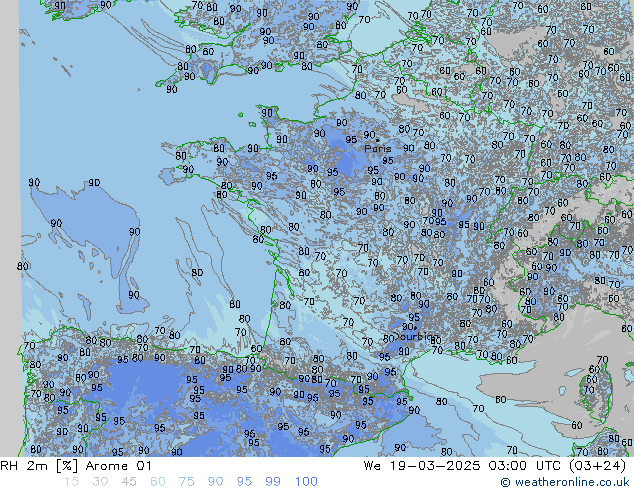The width and height of the screenshot is (634, 490).
Task: Click the "We 19-03-2025 03:00 UTC (03+24)" timestamp
Action: pyautogui.click(x=495, y=466)
